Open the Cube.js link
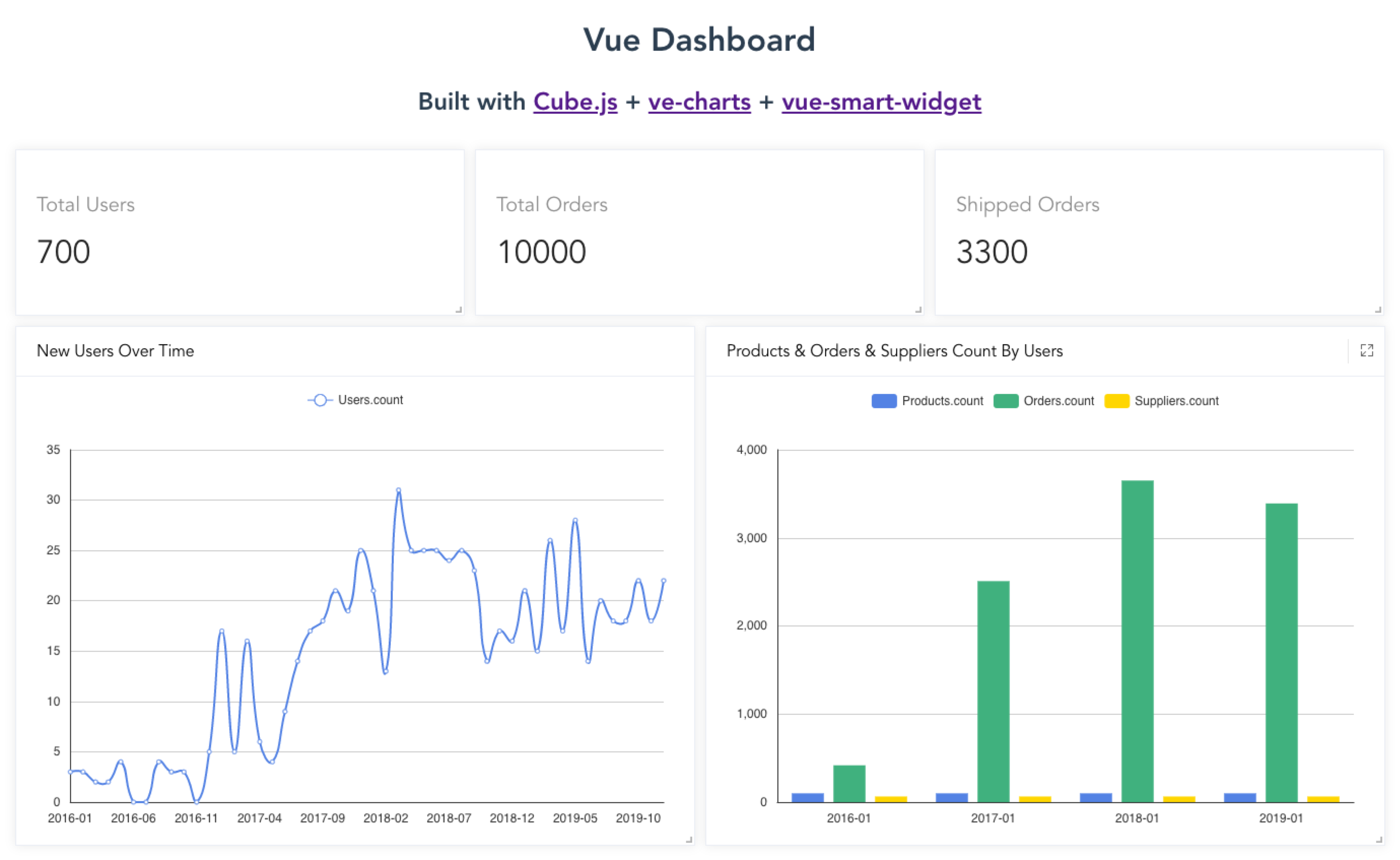The image size is (1400, 860). coord(575,102)
